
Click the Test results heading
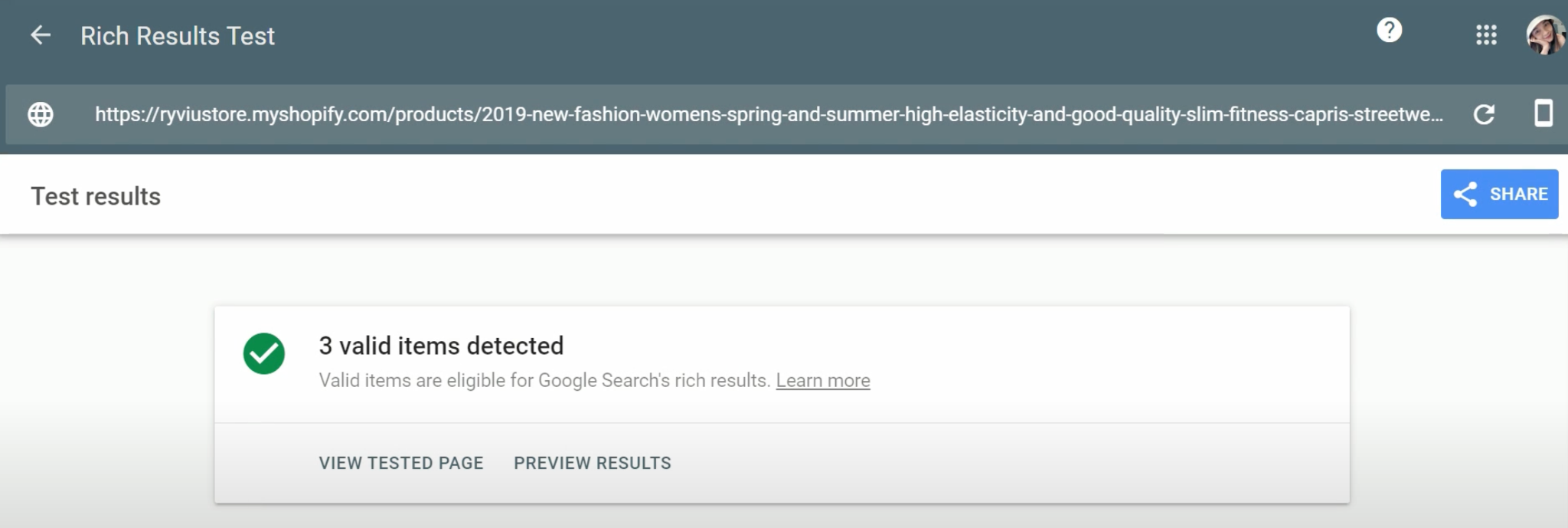point(96,196)
